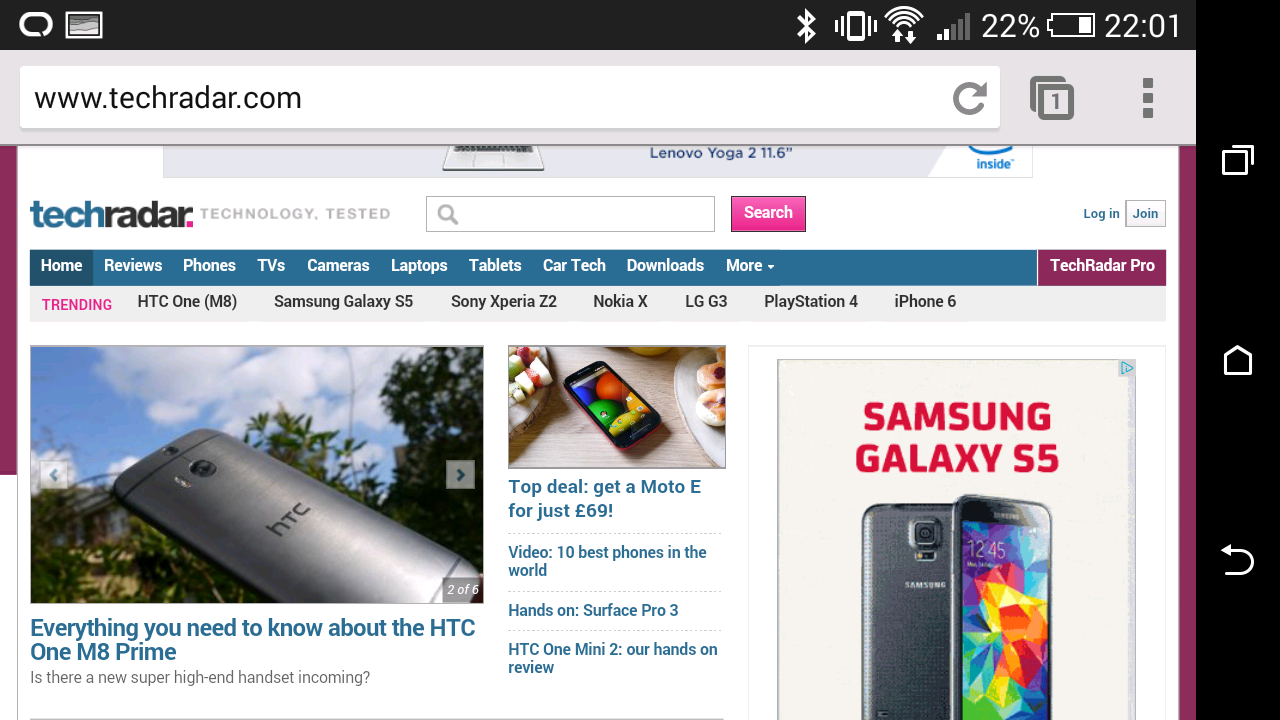The image size is (1280, 720).
Task: Tap the Bluetooth status icon
Action: click(805, 25)
